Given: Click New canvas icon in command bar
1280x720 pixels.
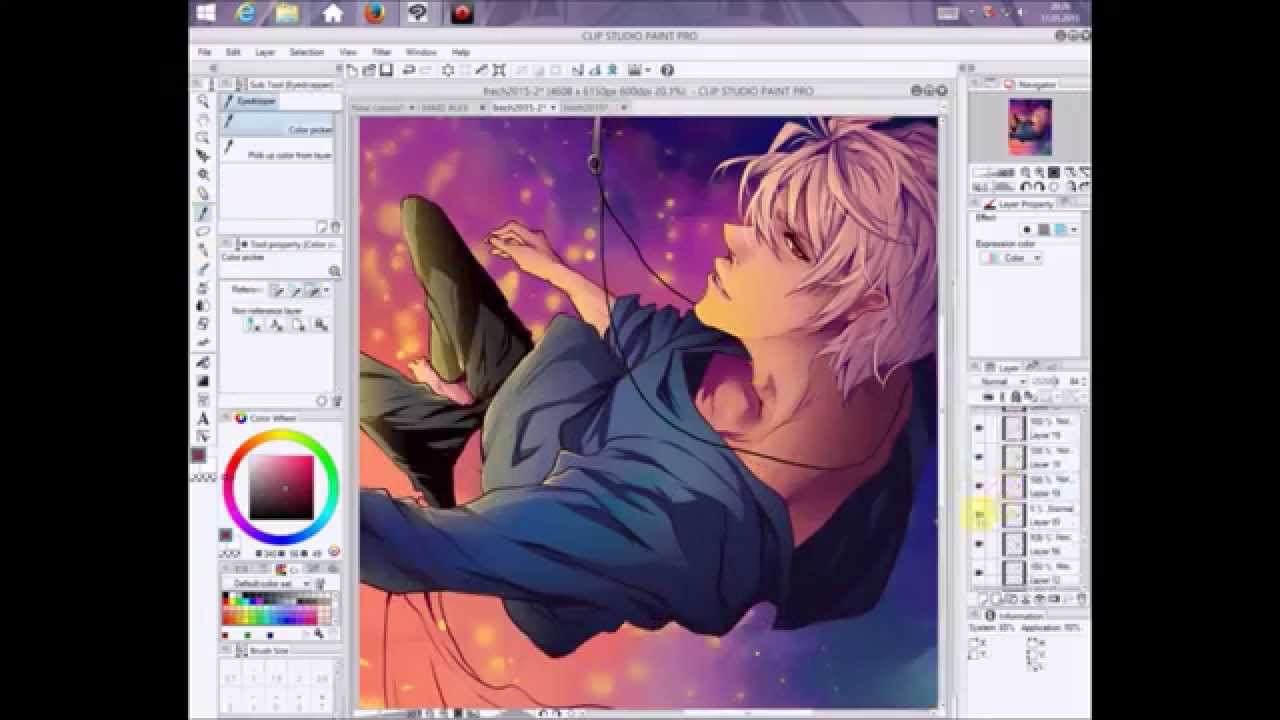Looking at the screenshot, I should pos(352,70).
